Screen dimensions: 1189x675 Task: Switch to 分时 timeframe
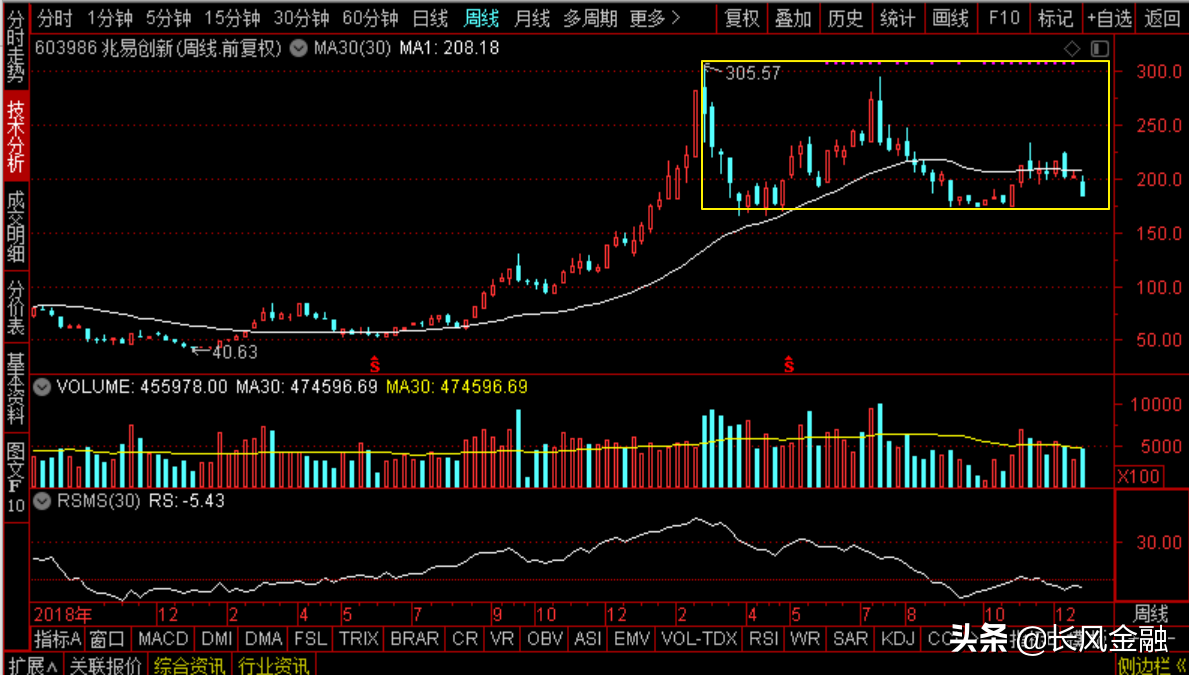(55, 17)
